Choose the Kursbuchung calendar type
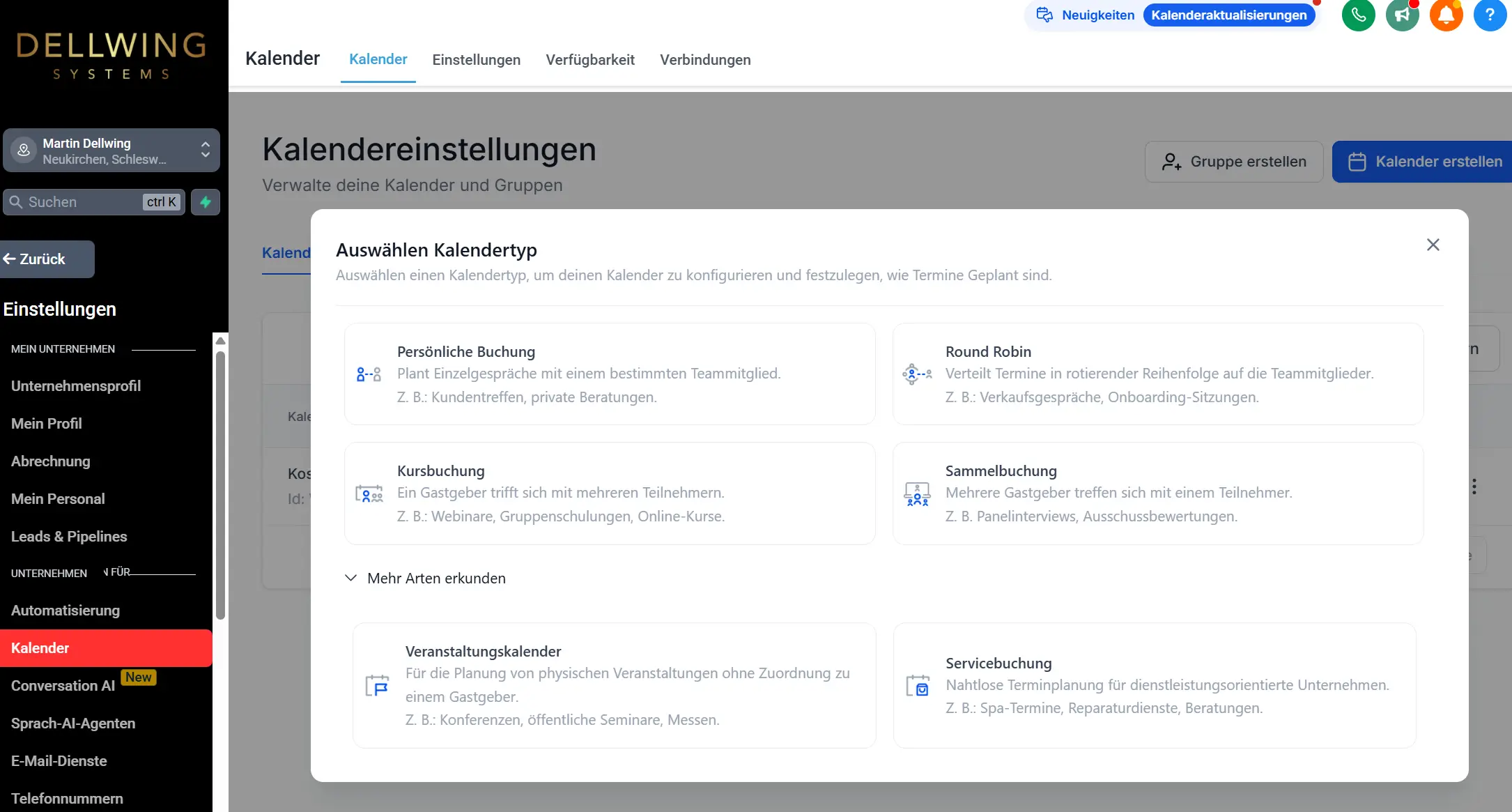 [x=610, y=493]
